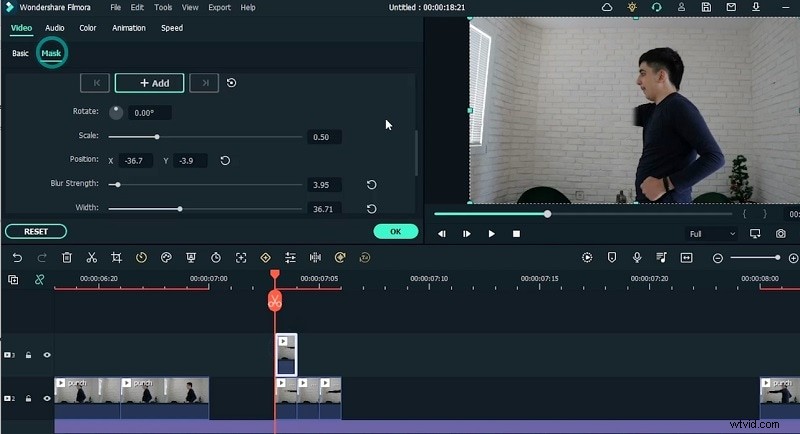The width and height of the screenshot is (800, 434).
Task: Click the Blur Strength slider handle
Action: (117, 185)
